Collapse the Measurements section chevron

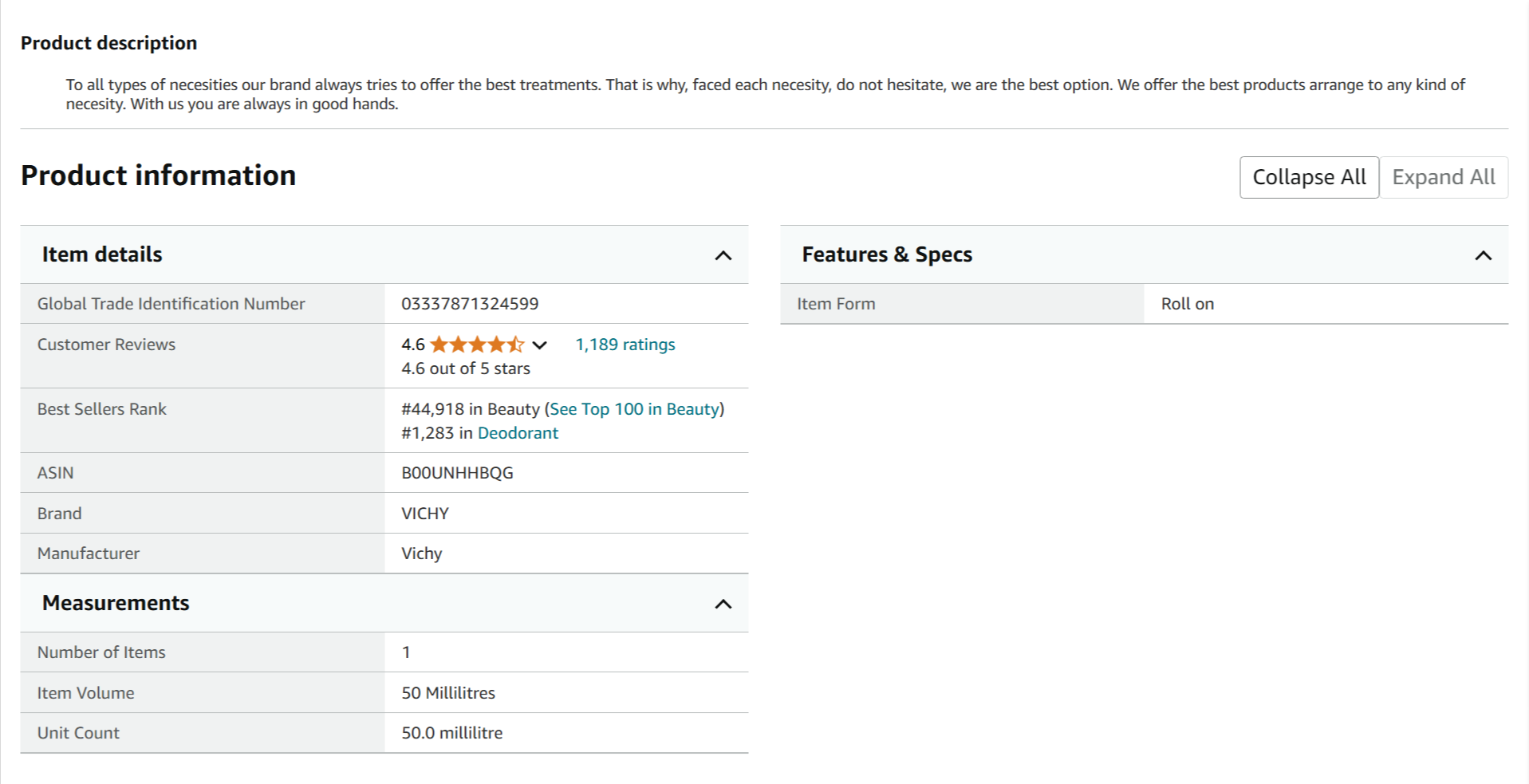click(x=723, y=604)
